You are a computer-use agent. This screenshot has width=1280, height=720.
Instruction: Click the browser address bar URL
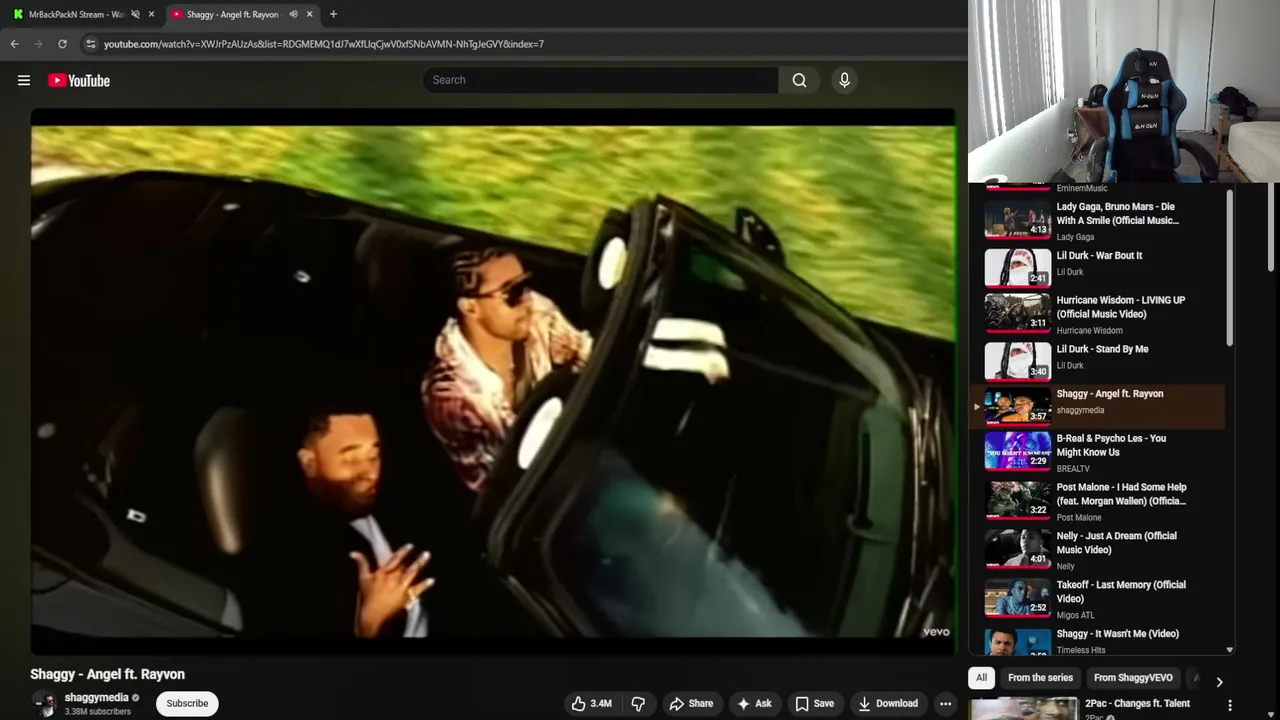point(324,44)
